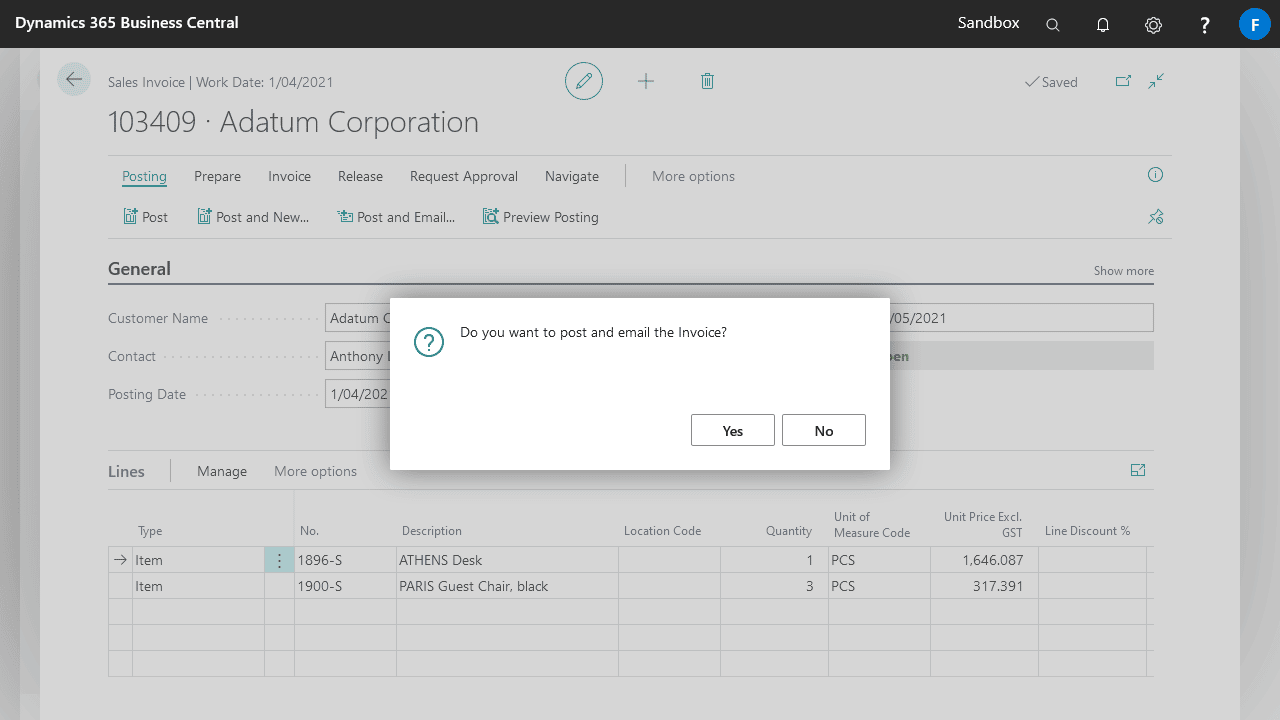Click PCS unit cell for ATHENS Desk
The image size is (1280, 720).
[877, 560]
